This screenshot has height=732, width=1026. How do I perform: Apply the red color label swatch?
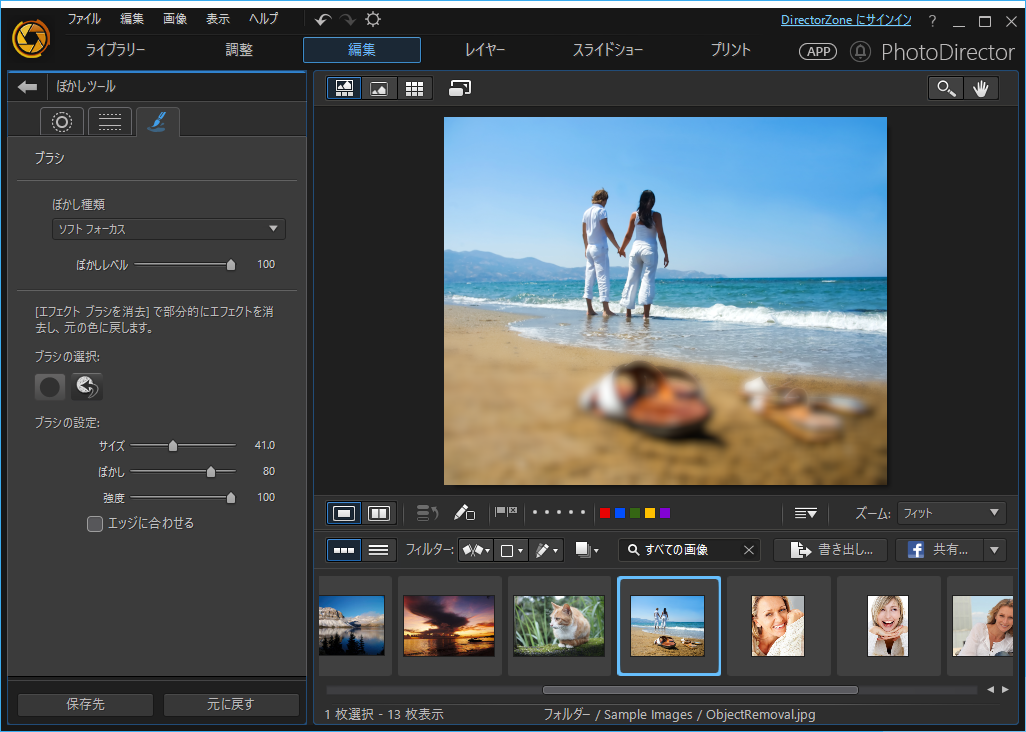pos(605,514)
